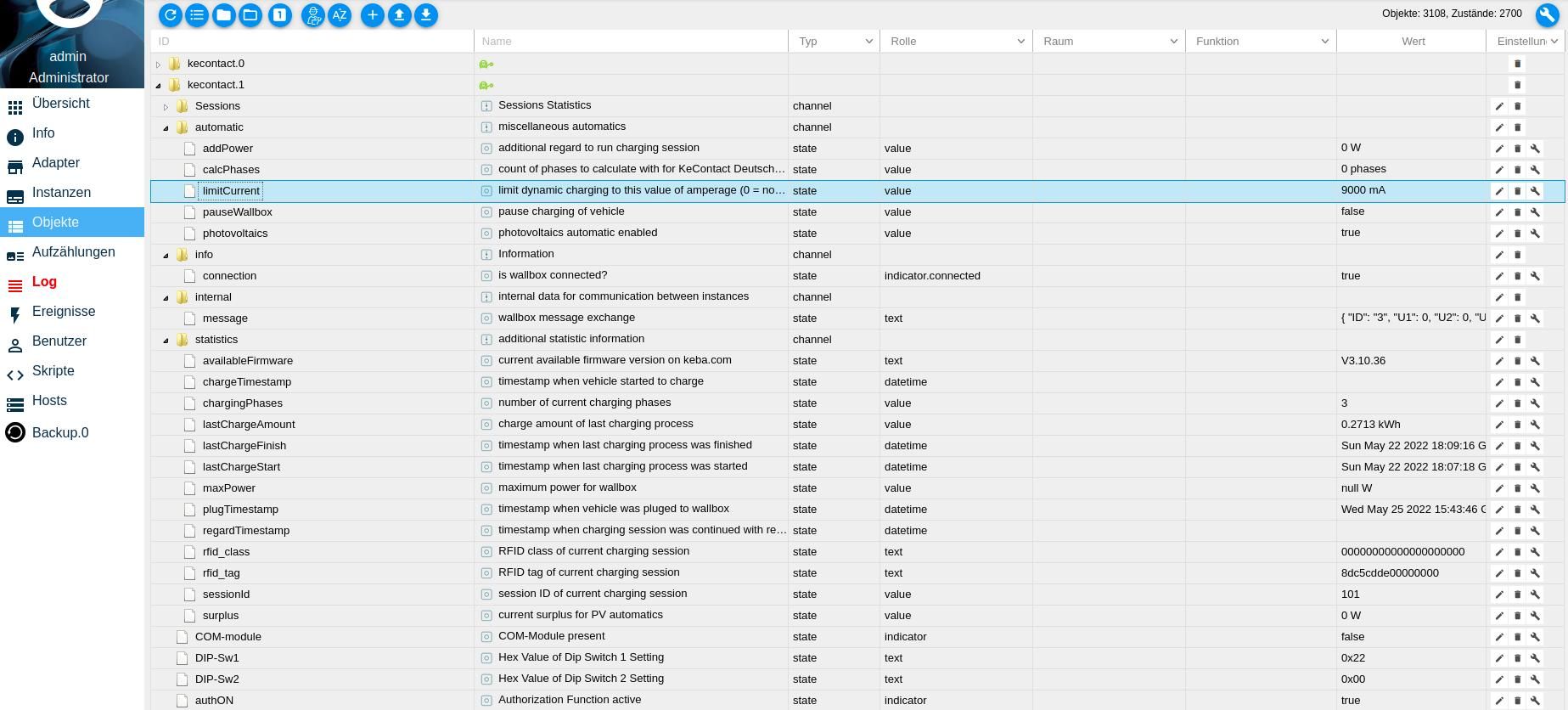The height and width of the screenshot is (710, 1568).
Task: Open Hosts in the sidebar
Action: pos(72,401)
